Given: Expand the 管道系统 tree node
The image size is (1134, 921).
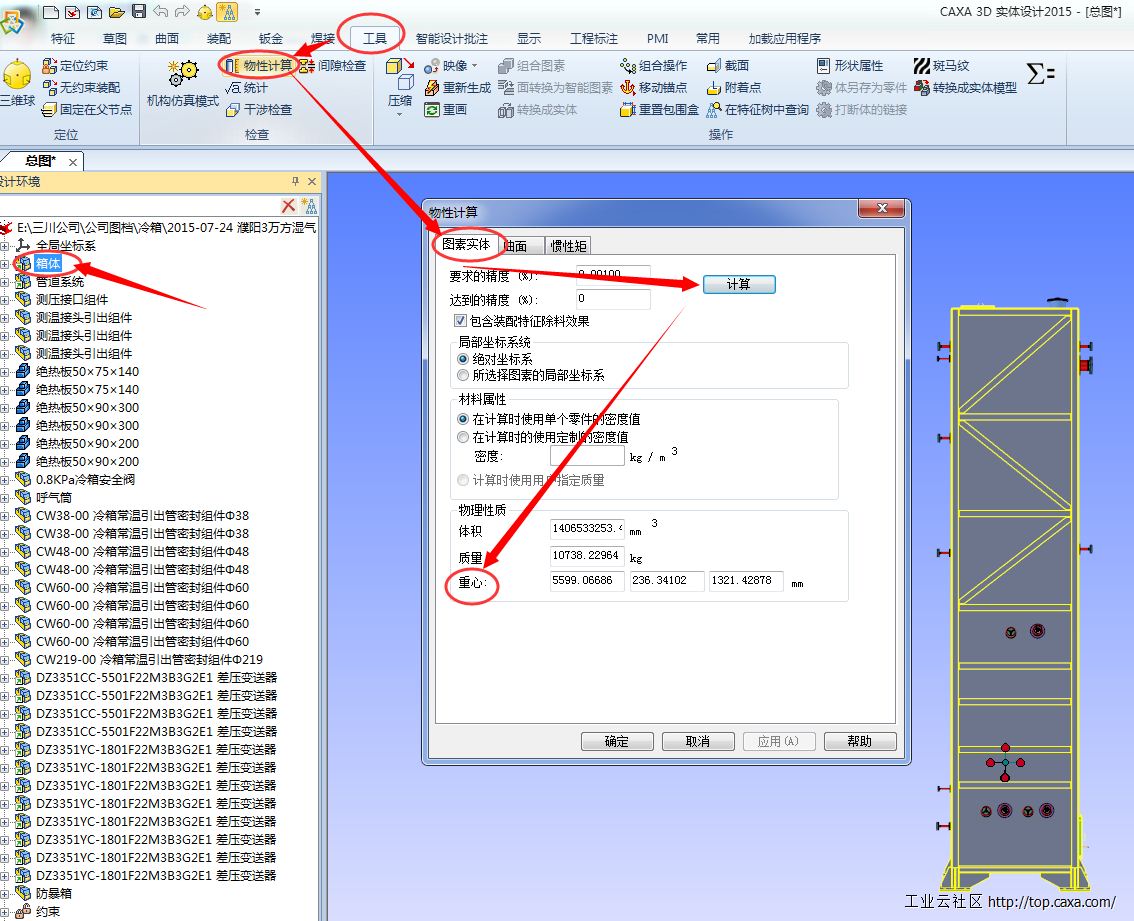Looking at the screenshot, I should pos(5,282).
